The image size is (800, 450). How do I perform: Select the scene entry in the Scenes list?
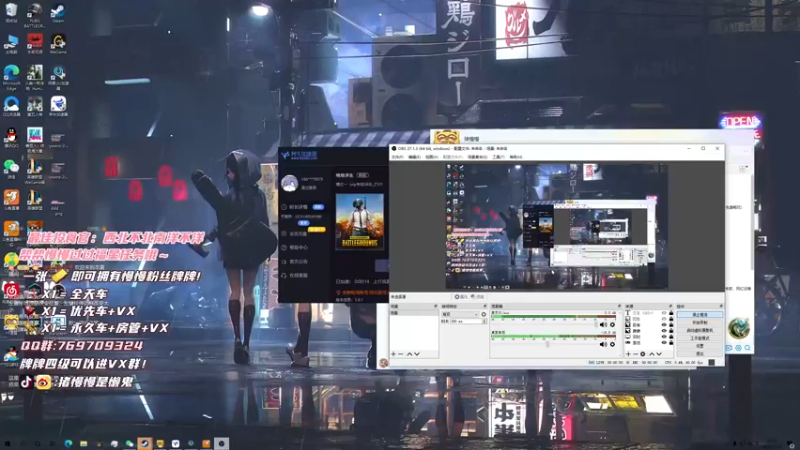click(x=414, y=313)
